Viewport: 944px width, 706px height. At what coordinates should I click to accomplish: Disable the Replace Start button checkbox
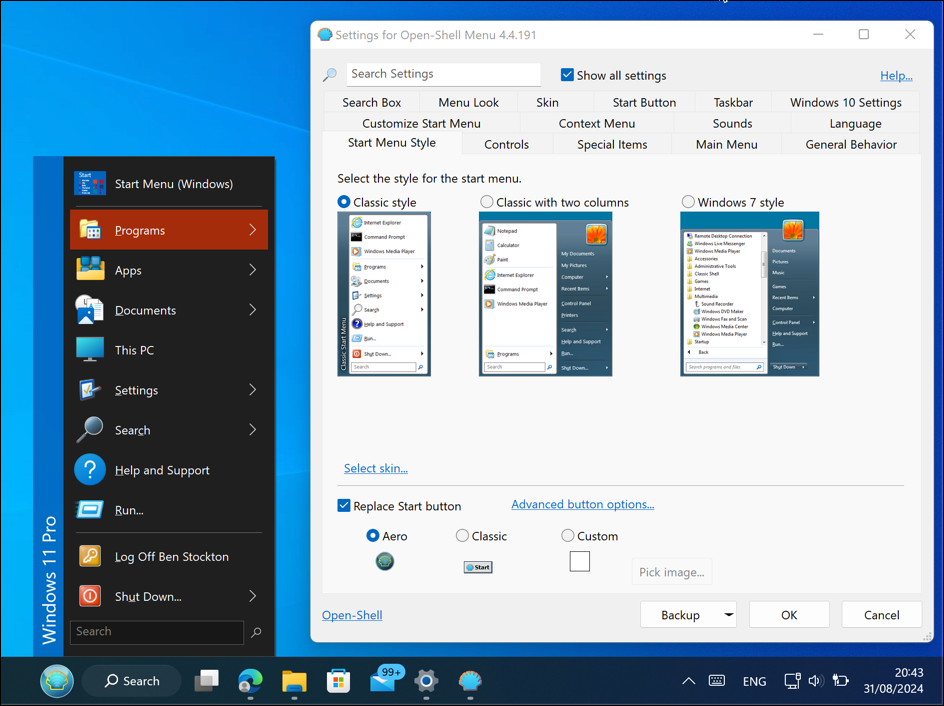pos(344,506)
